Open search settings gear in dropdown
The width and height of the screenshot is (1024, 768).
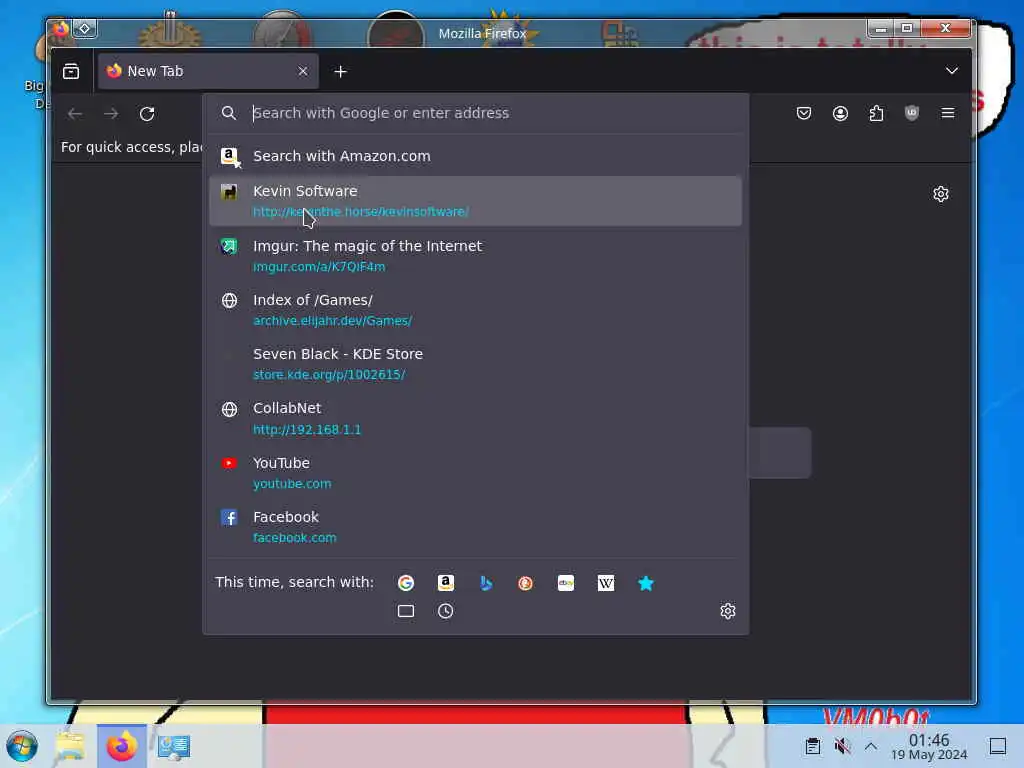pyautogui.click(x=728, y=611)
